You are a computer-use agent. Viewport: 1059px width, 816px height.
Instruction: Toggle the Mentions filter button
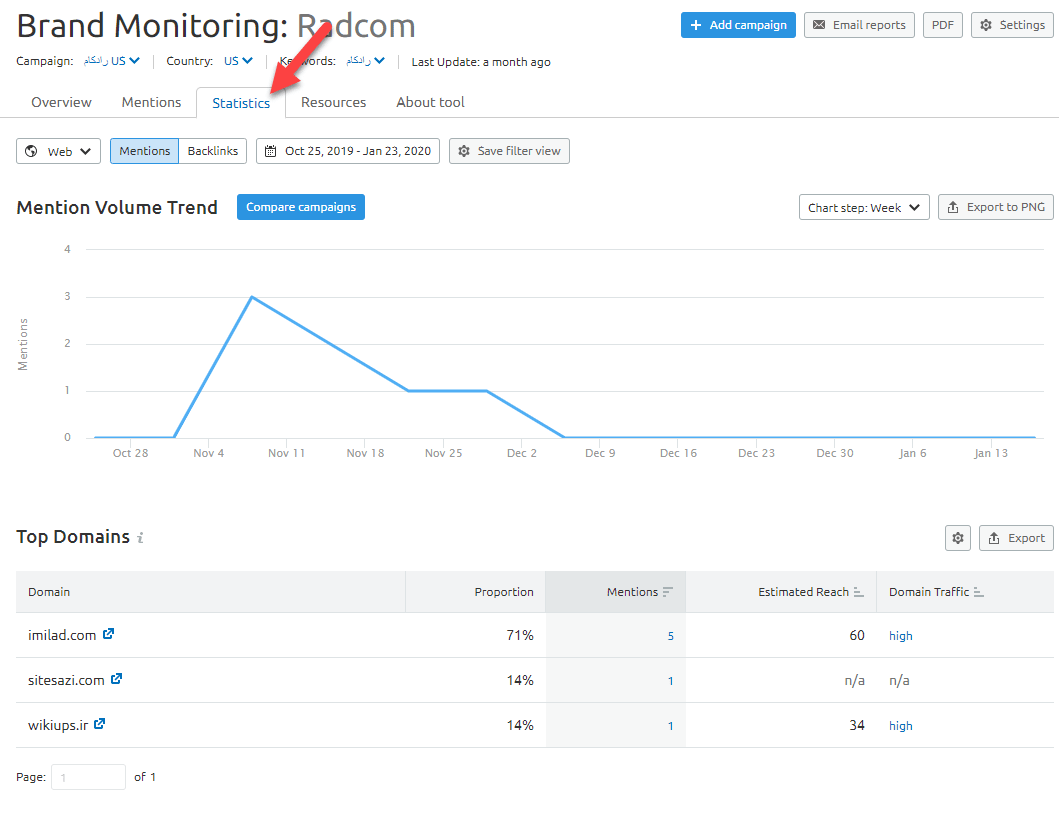(x=145, y=151)
